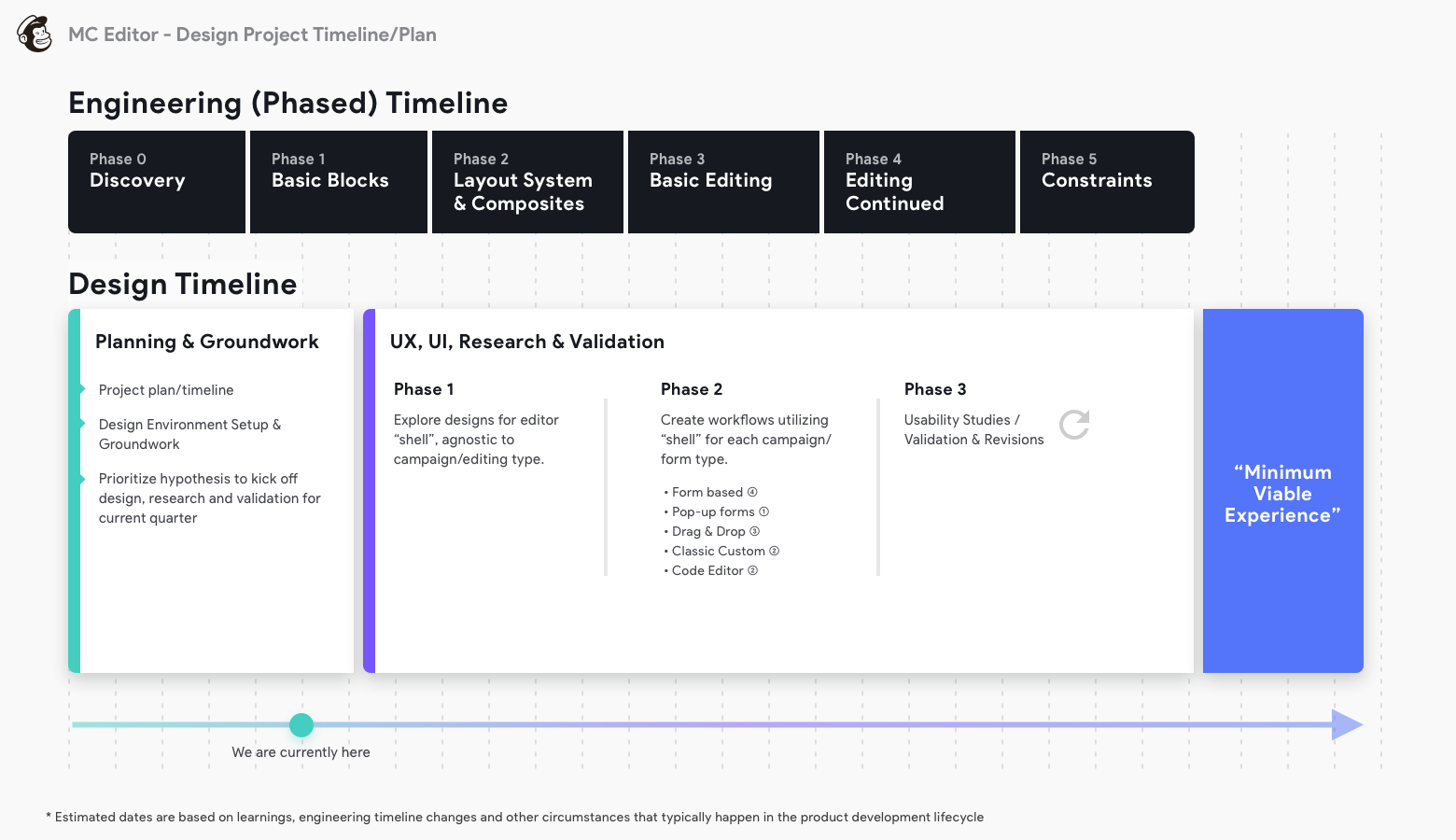Click circled number beside Form based
Viewport: 1456px width, 840px height.
point(752,492)
